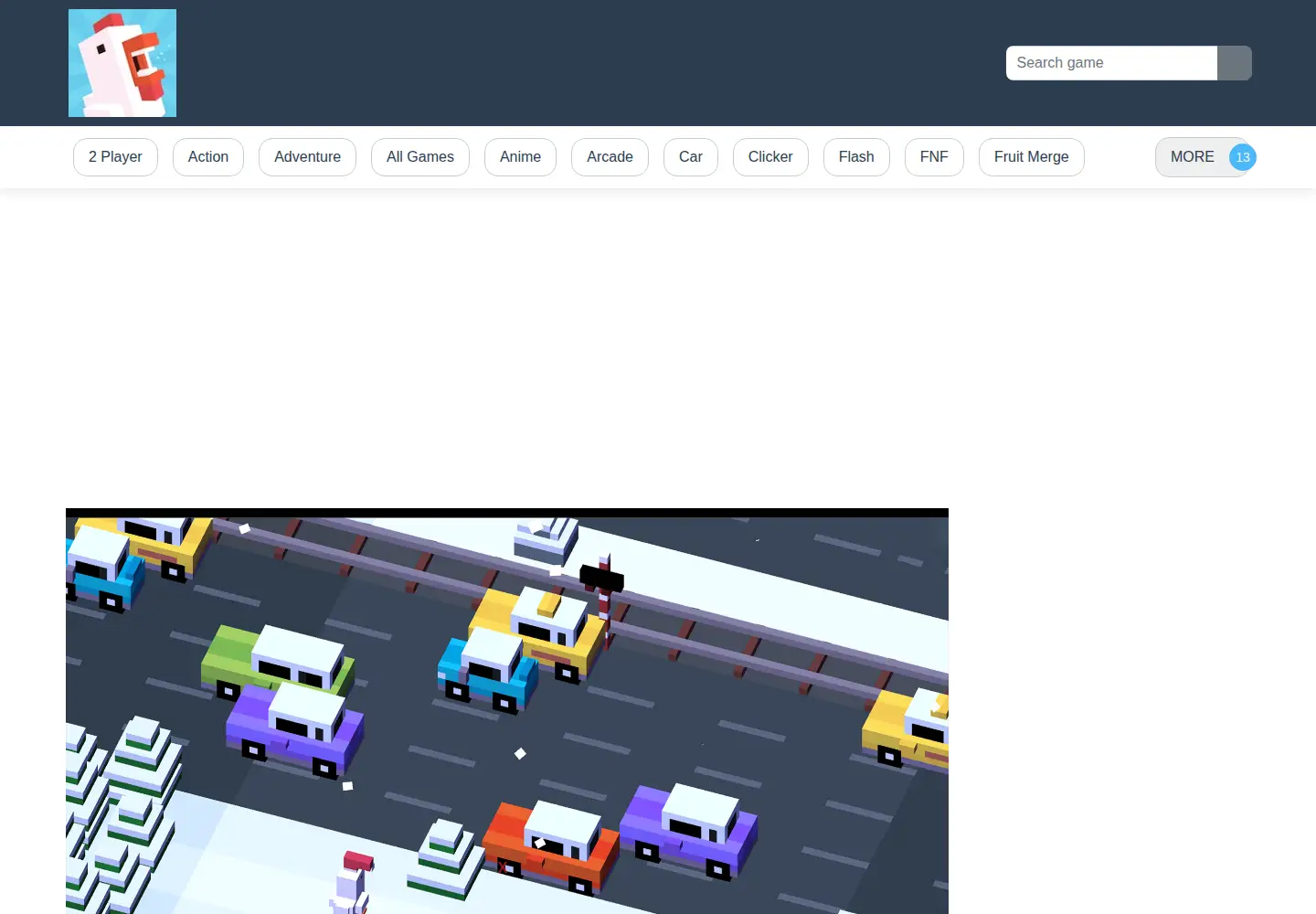Click the Crossy Road game frame
The image size is (1316, 914).
(x=507, y=711)
